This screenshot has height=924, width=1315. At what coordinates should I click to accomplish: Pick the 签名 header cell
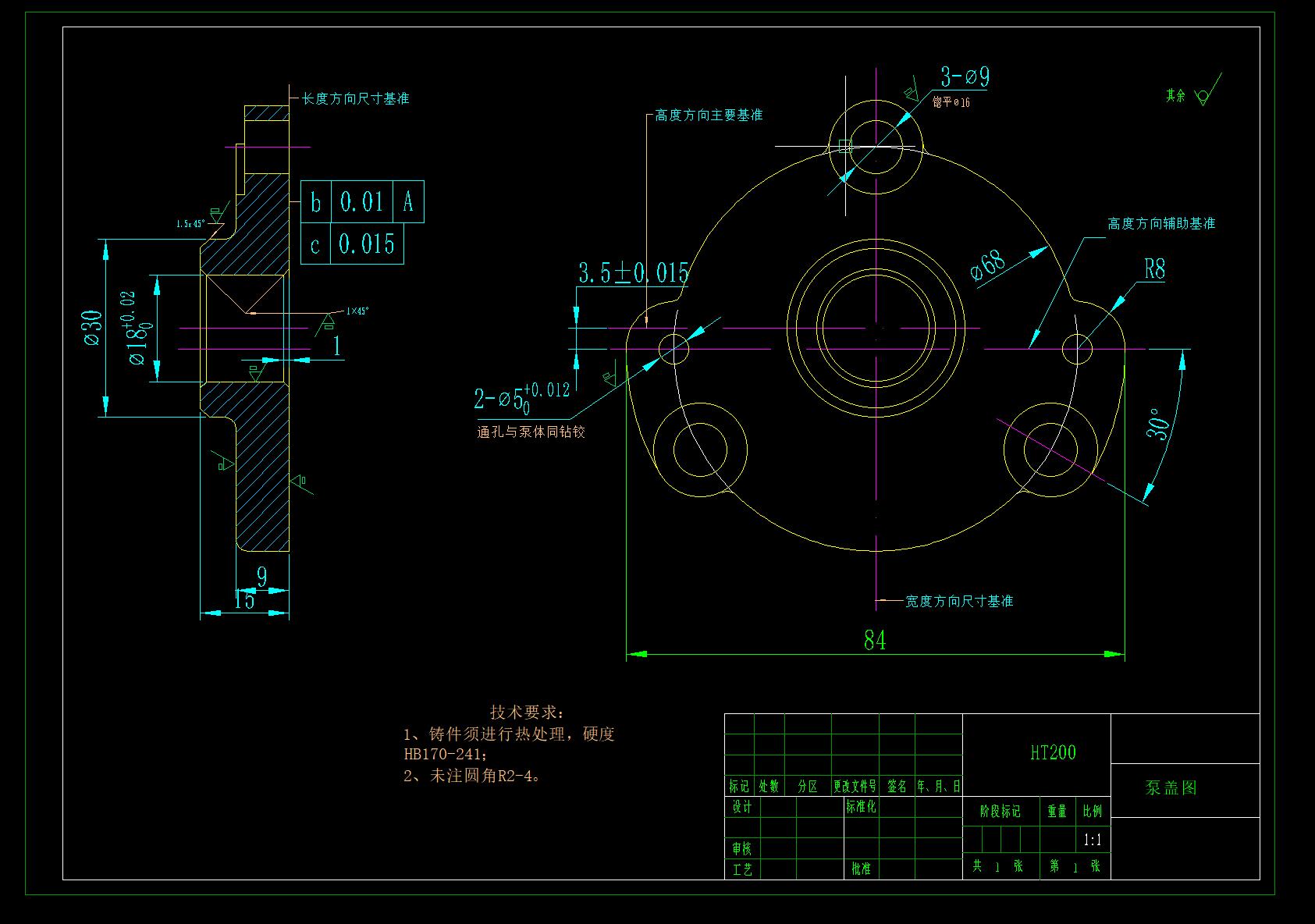pyautogui.click(x=897, y=787)
